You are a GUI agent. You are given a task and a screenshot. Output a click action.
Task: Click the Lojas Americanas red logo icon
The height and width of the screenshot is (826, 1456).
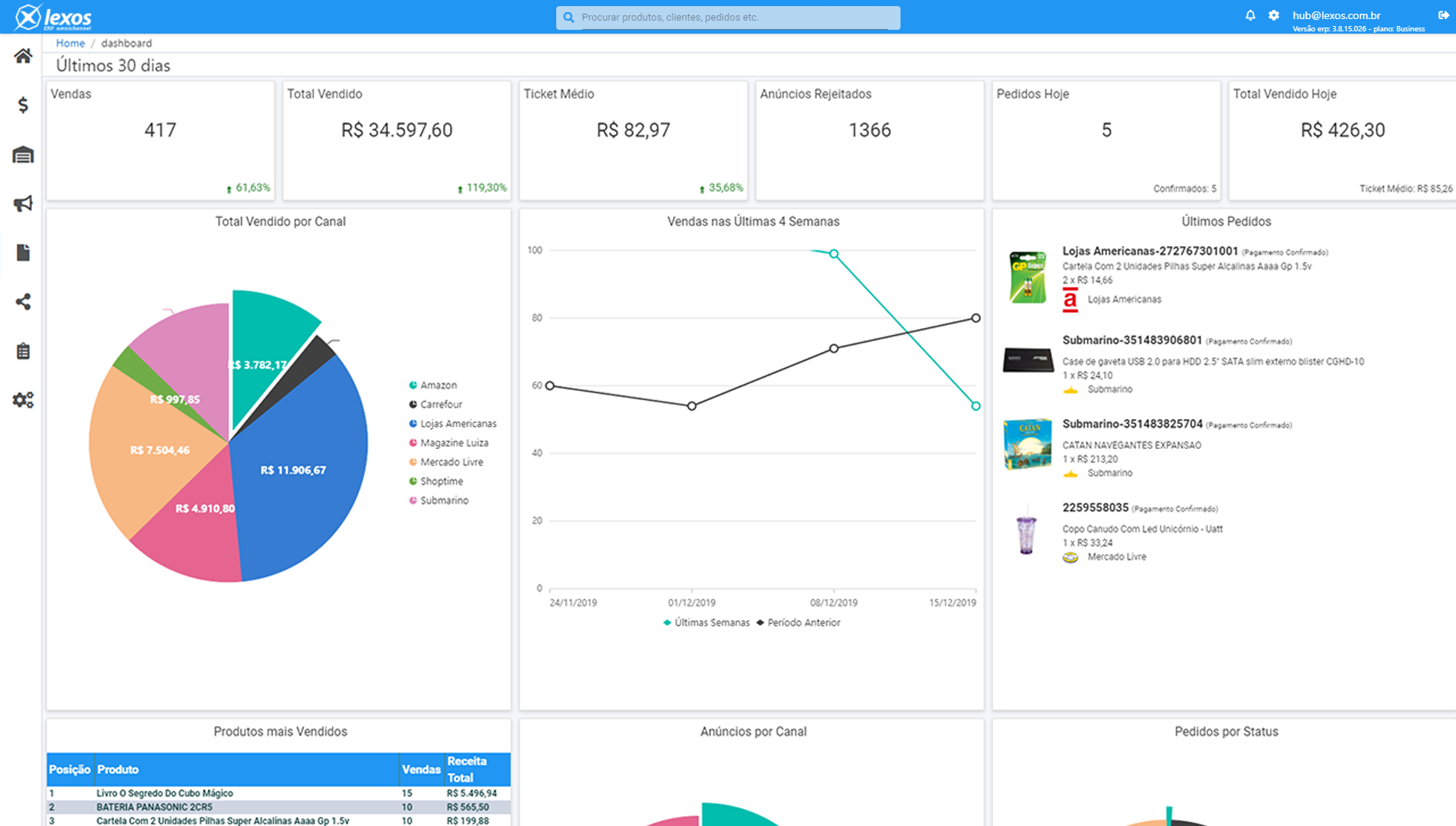1070,300
